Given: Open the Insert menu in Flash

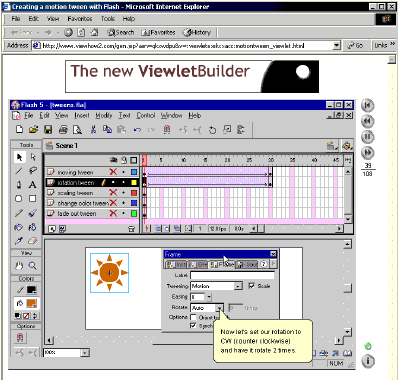Looking at the screenshot, I should click(x=82, y=115).
